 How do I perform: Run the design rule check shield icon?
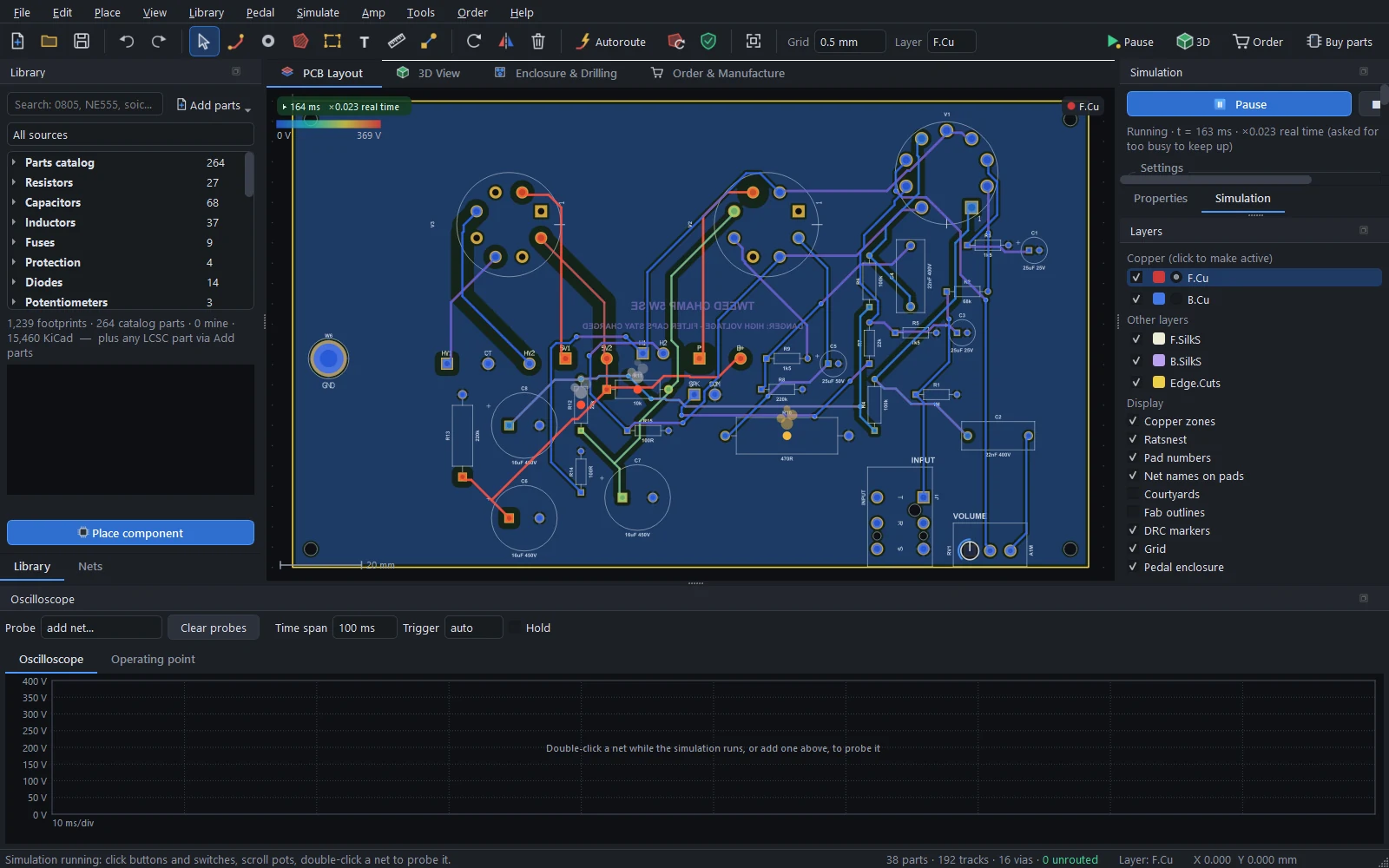708,41
